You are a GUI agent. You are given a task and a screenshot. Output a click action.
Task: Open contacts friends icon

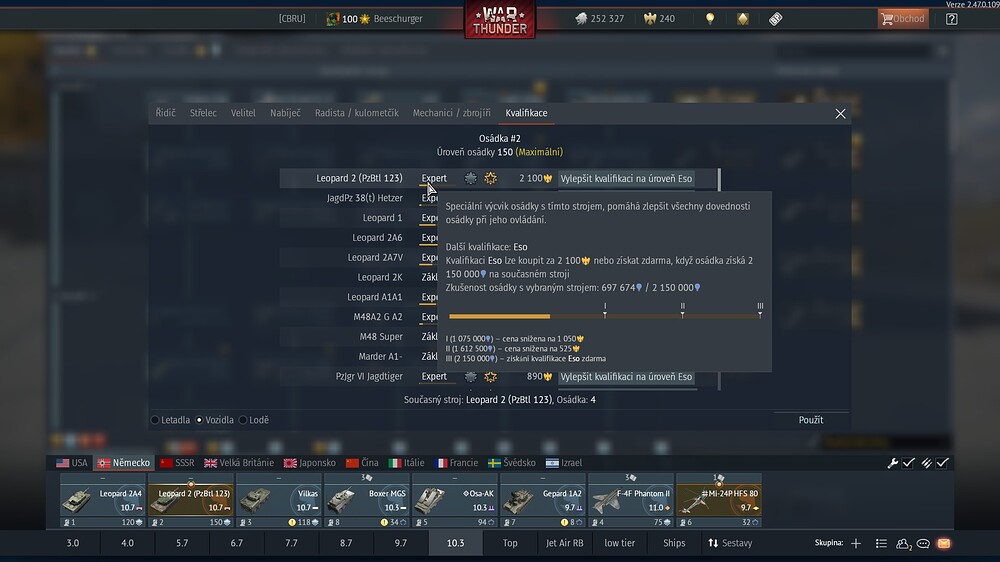coord(903,544)
